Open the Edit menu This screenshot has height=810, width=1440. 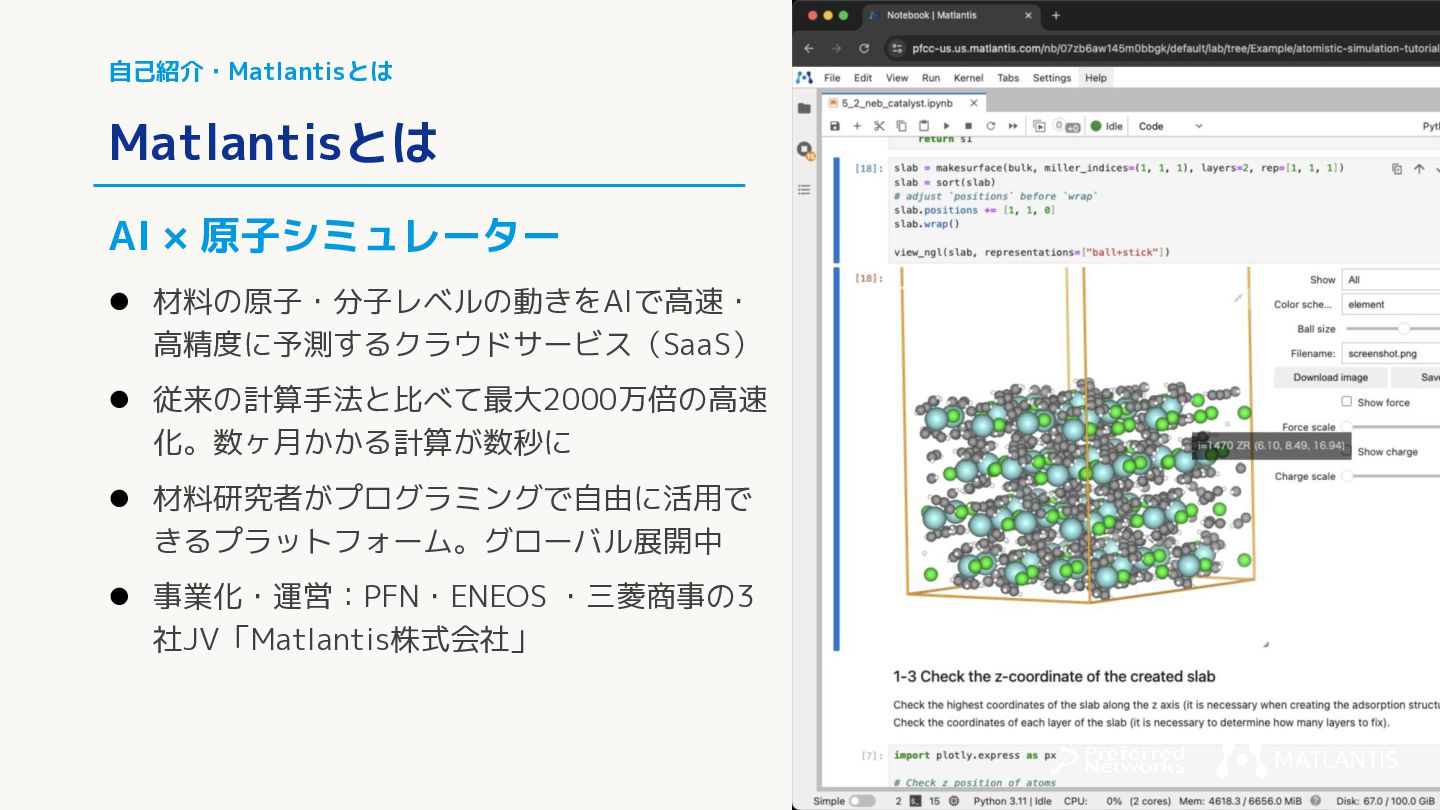pyautogui.click(x=863, y=78)
